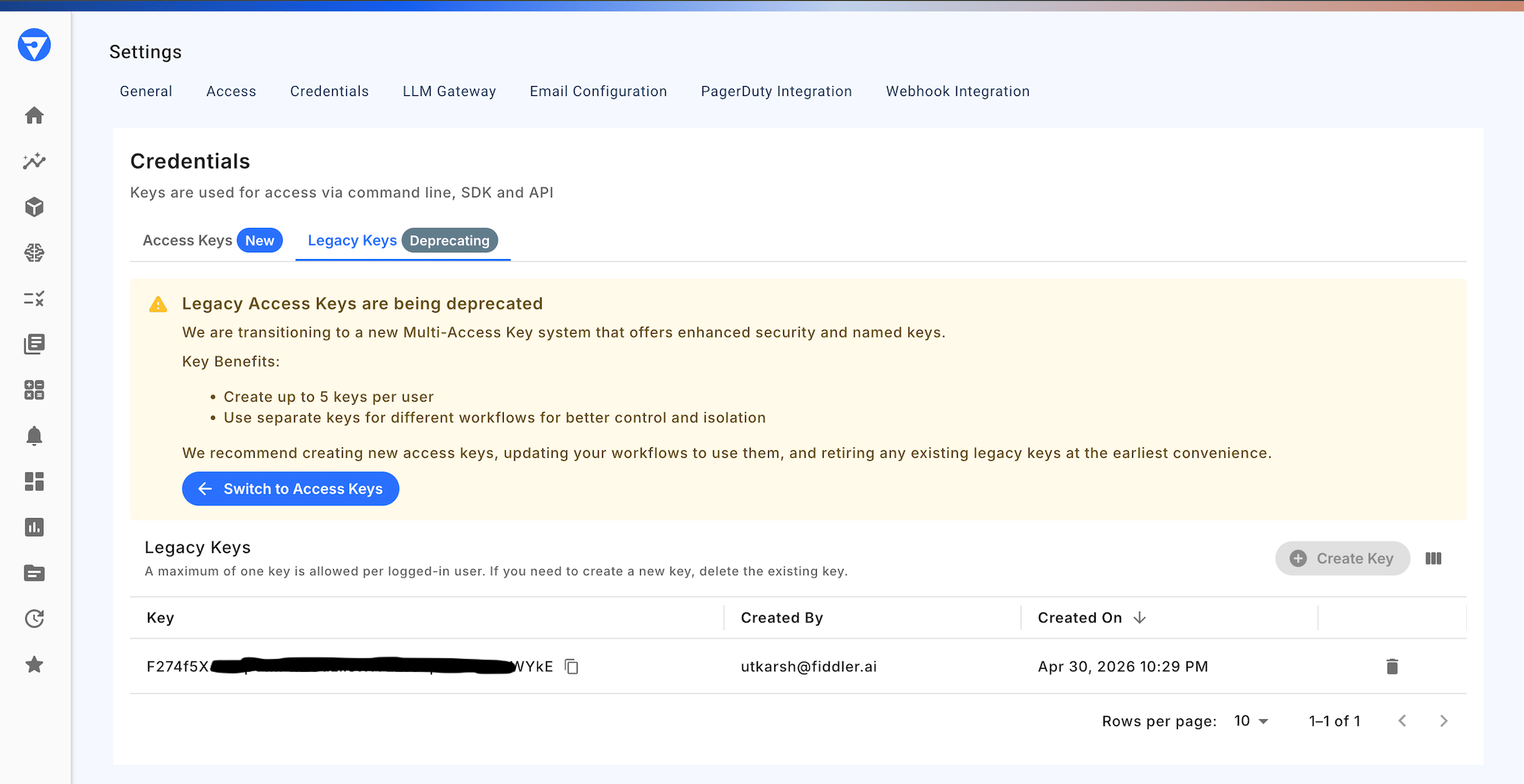Click the yellow warning triangle icon
The height and width of the screenshot is (784, 1524).
[x=158, y=304]
